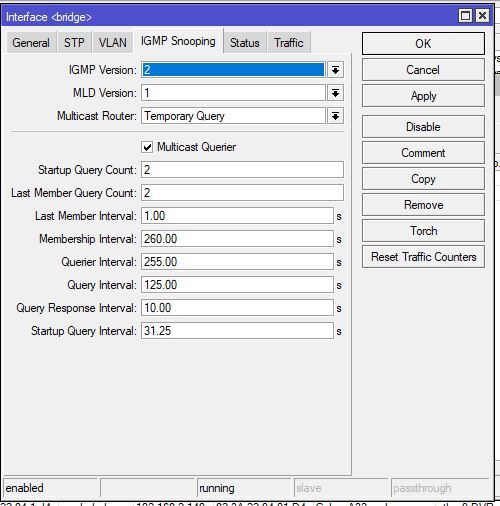This screenshot has height=506, width=500.
Task: Click the Last Member Query Count field
Action: (242, 193)
